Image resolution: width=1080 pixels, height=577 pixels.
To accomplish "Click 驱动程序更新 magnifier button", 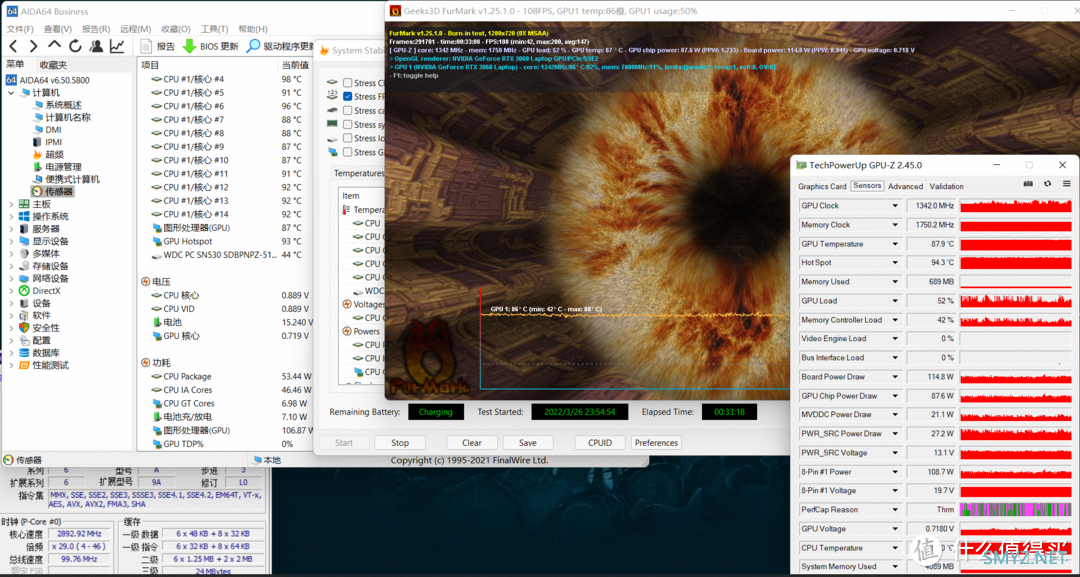I will coord(281,46).
